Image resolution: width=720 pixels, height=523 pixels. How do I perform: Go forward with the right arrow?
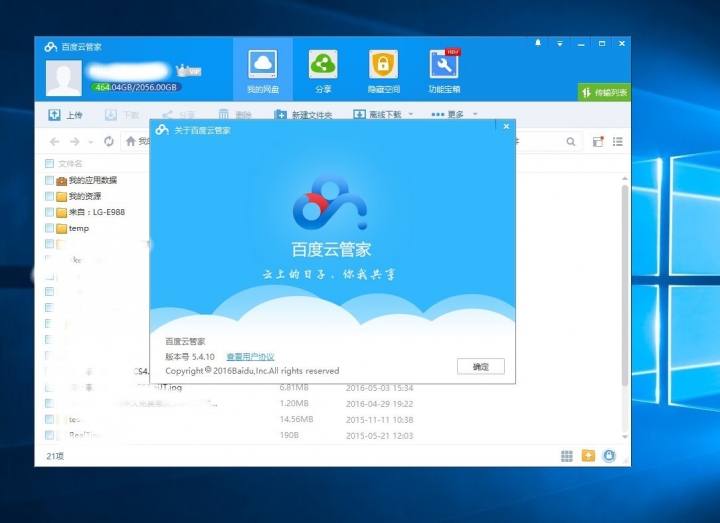pos(75,141)
